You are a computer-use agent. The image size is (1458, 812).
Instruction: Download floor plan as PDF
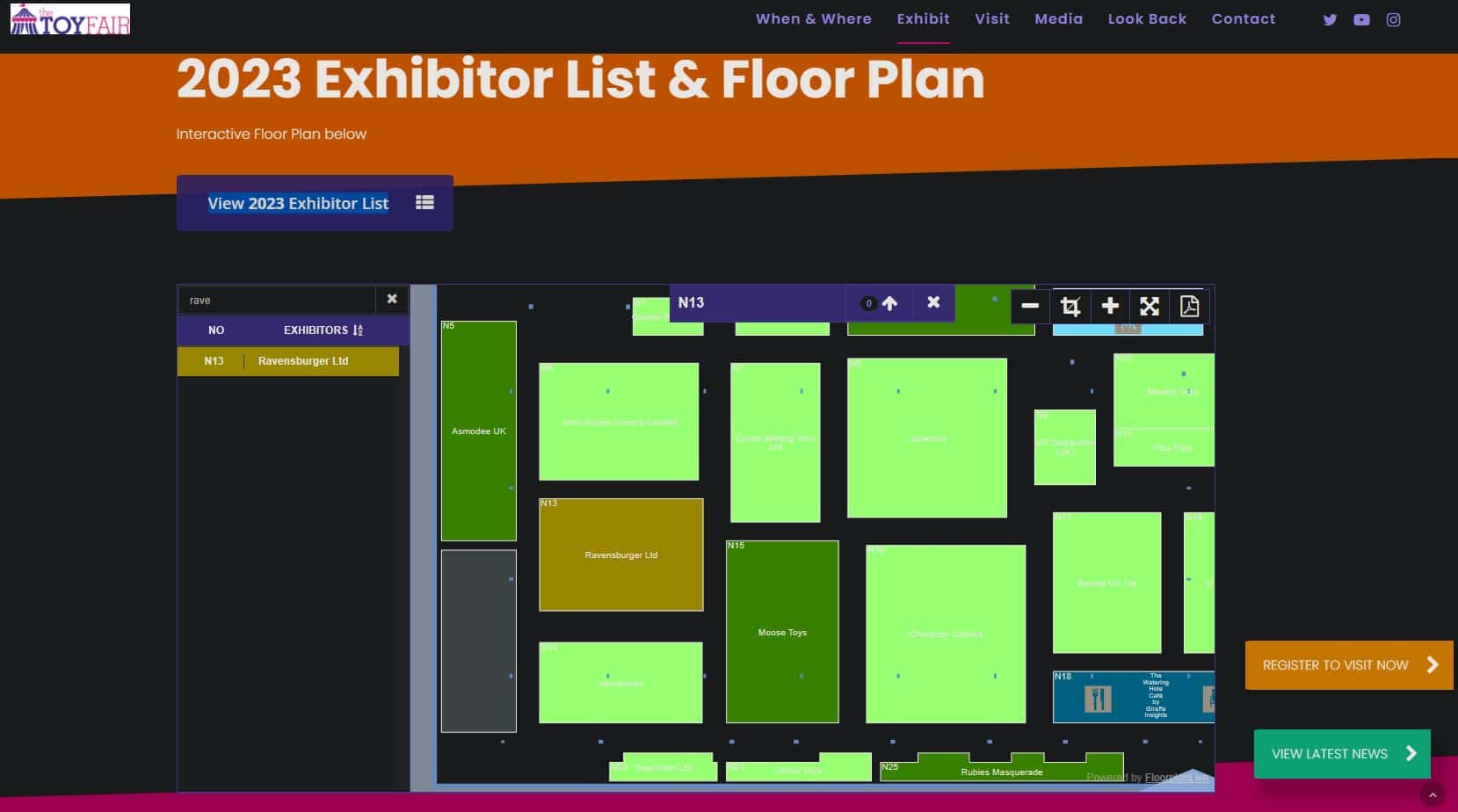(x=1189, y=306)
